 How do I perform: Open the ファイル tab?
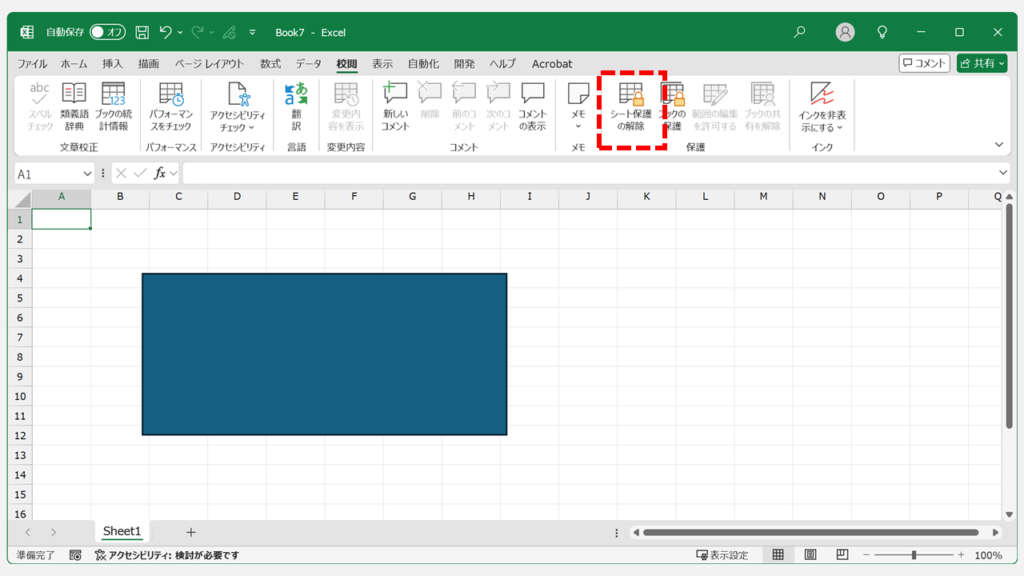(32, 63)
